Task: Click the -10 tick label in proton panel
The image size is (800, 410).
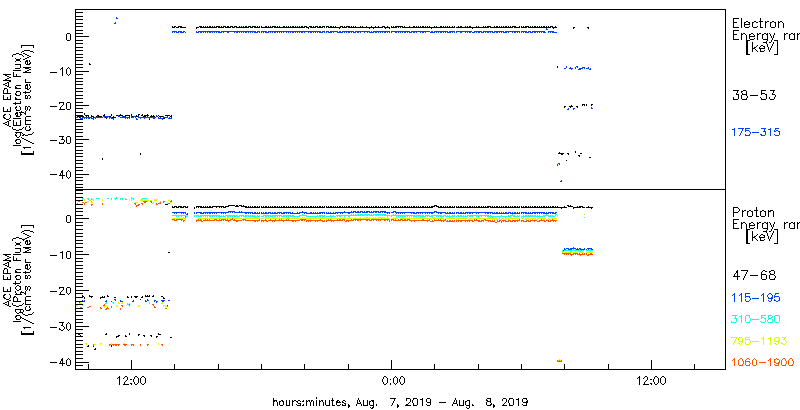Action: point(60,254)
